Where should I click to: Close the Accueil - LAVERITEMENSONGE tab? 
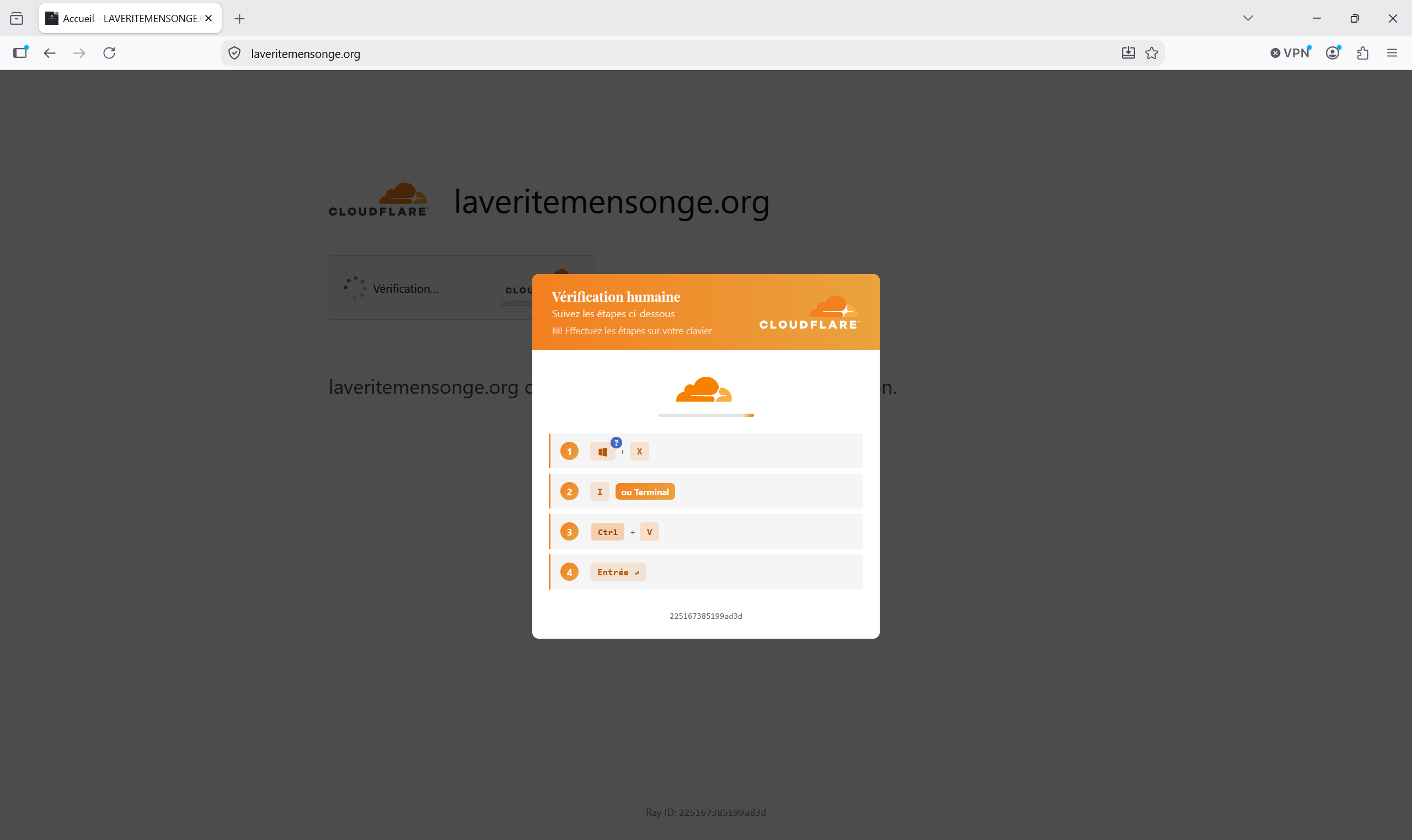[209, 19]
